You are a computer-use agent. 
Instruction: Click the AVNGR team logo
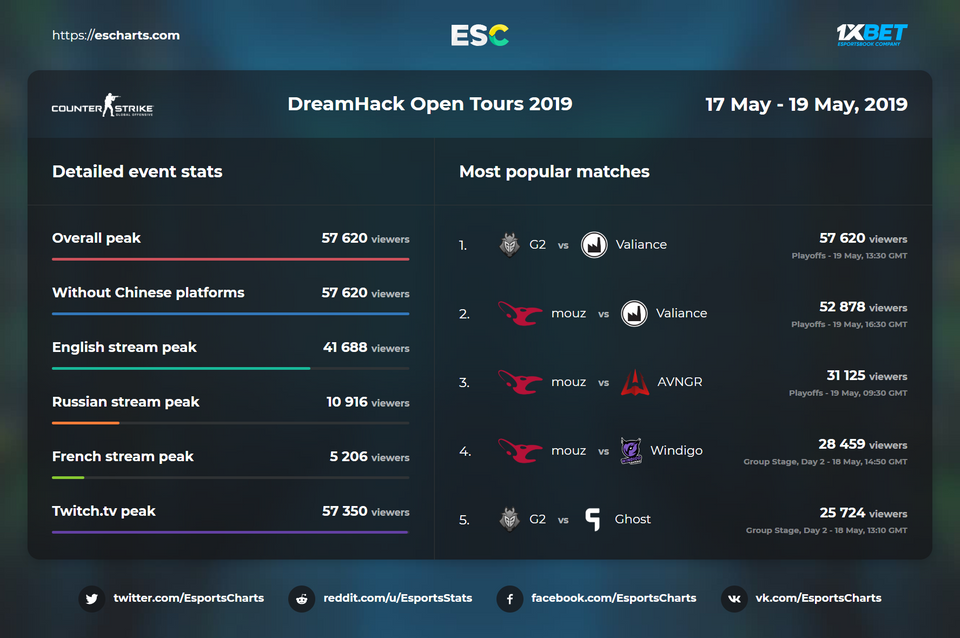pyautogui.click(x=635, y=382)
